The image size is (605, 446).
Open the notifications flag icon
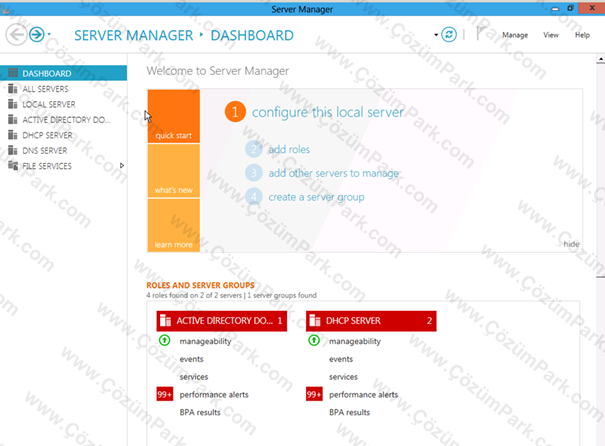tap(480, 33)
